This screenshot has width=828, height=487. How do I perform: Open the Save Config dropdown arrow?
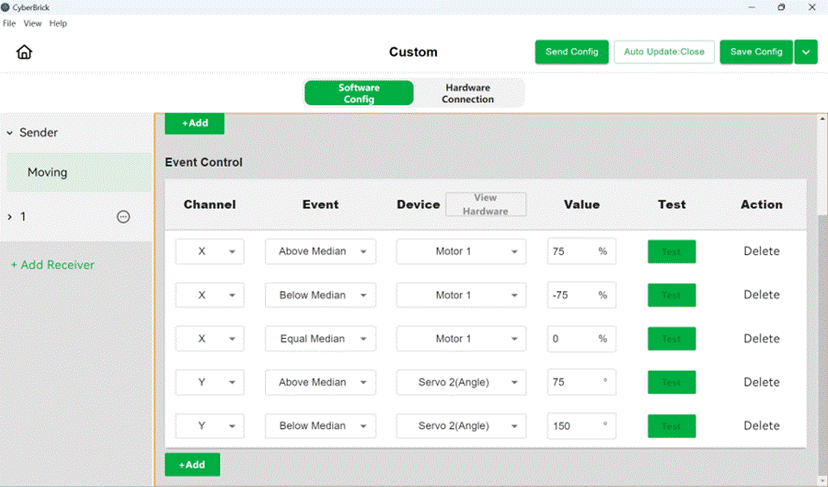point(806,52)
